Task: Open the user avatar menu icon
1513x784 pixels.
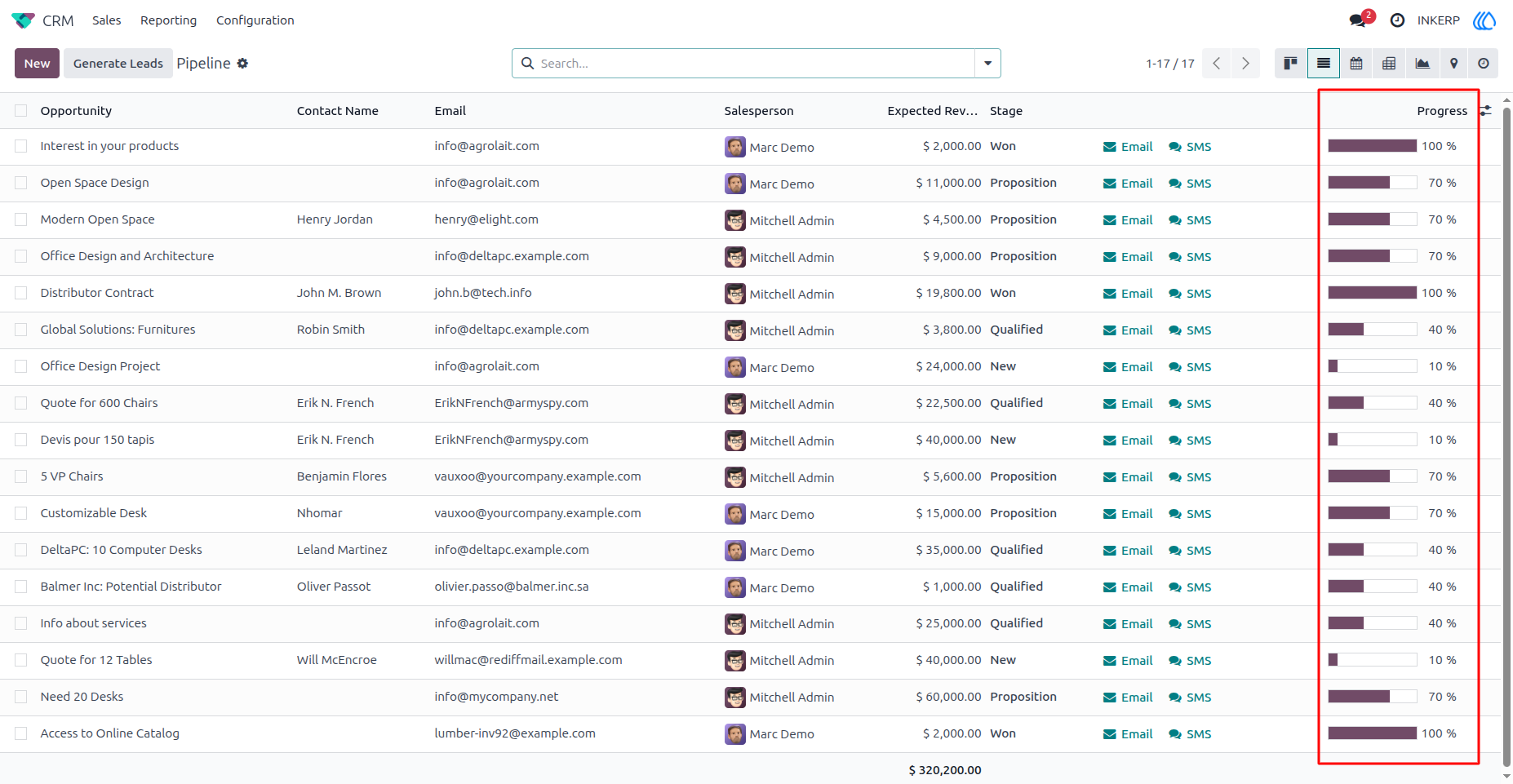Action: pyautogui.click(x=1484, y=20)
